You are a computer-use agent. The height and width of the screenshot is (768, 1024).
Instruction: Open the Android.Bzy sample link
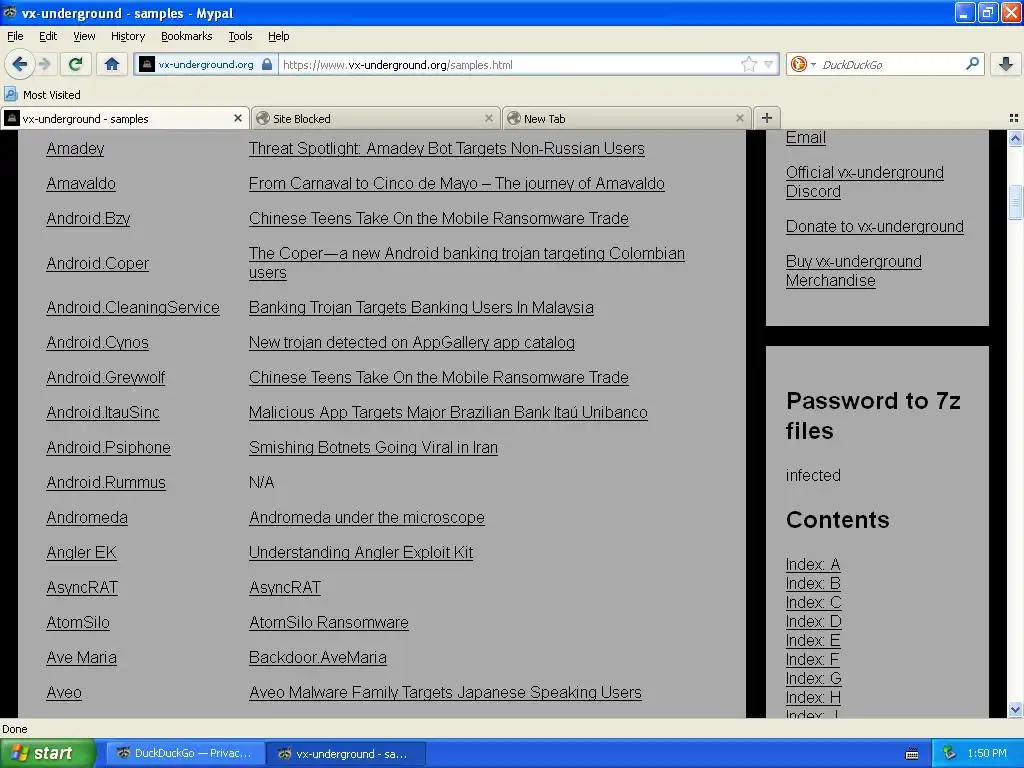click(x=88, y=218)
